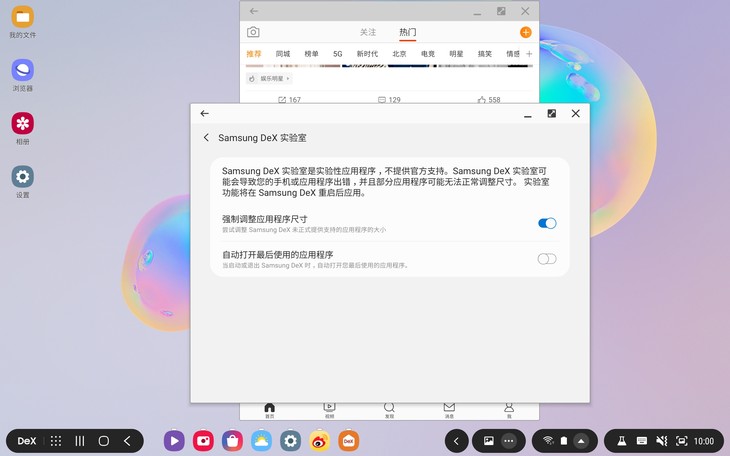Open the on-screen keyboard icon

point(642,441)
